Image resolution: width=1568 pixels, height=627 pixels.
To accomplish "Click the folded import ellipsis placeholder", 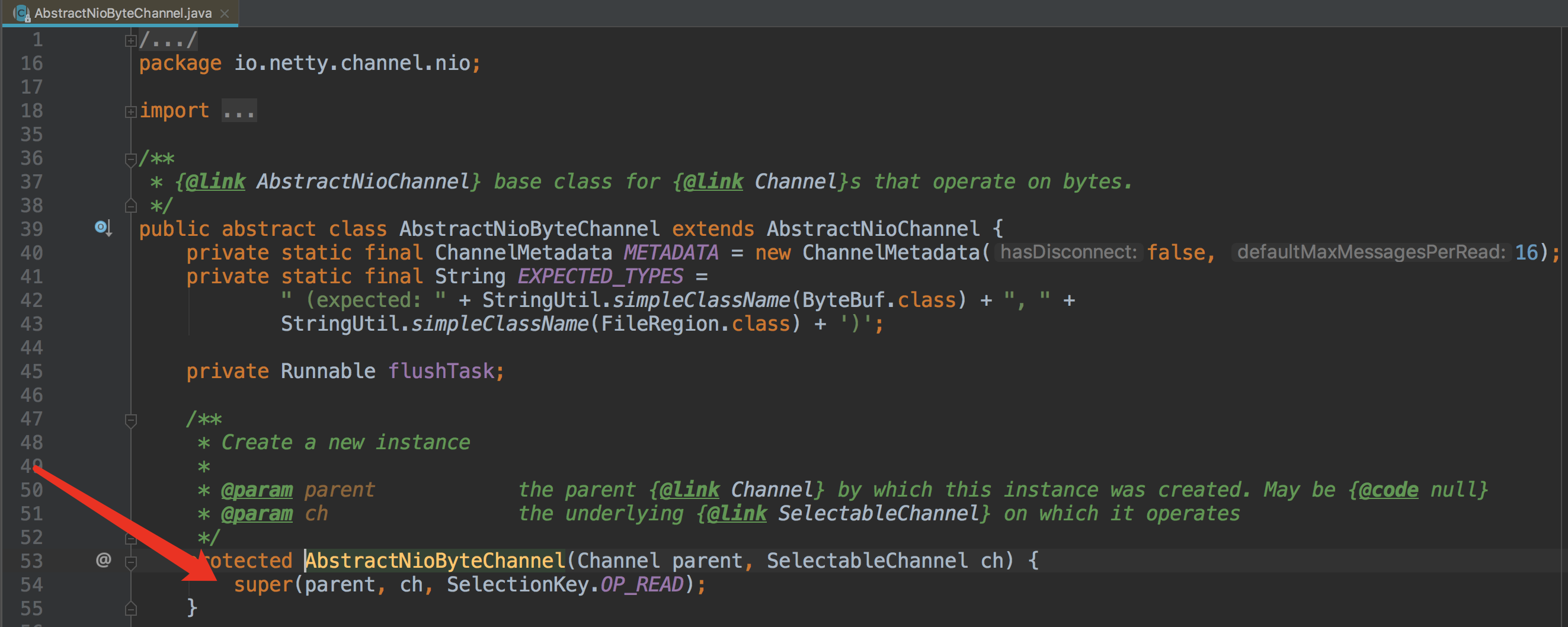I will [x=239, y=111].
